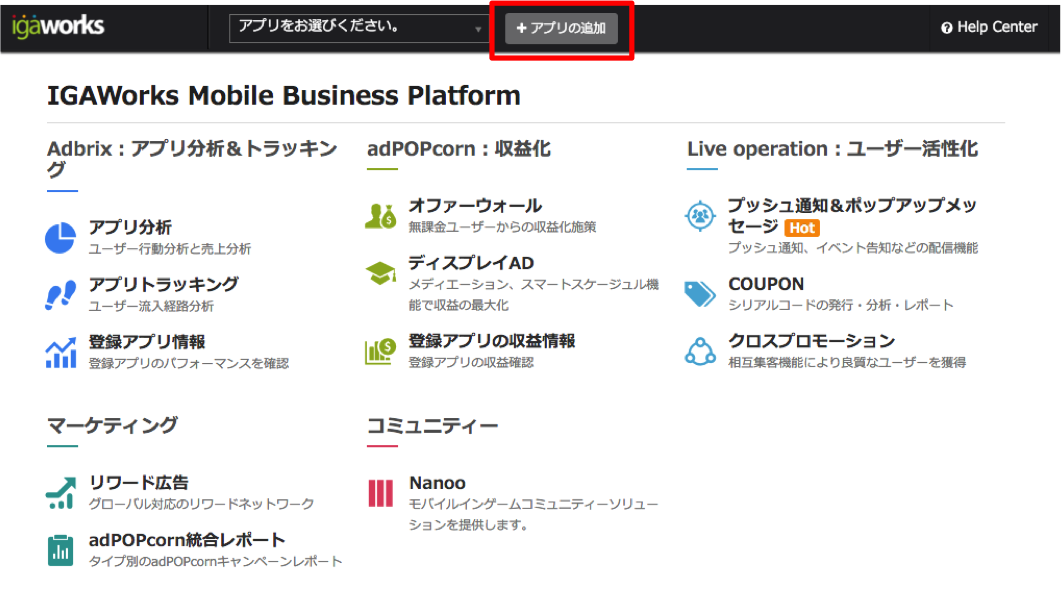Viewport: 1061px width, 602px height.
Task: Click 'モバイルインゲームコミュニティーソリューションを提供します。' description
Action: pos(533,514)
